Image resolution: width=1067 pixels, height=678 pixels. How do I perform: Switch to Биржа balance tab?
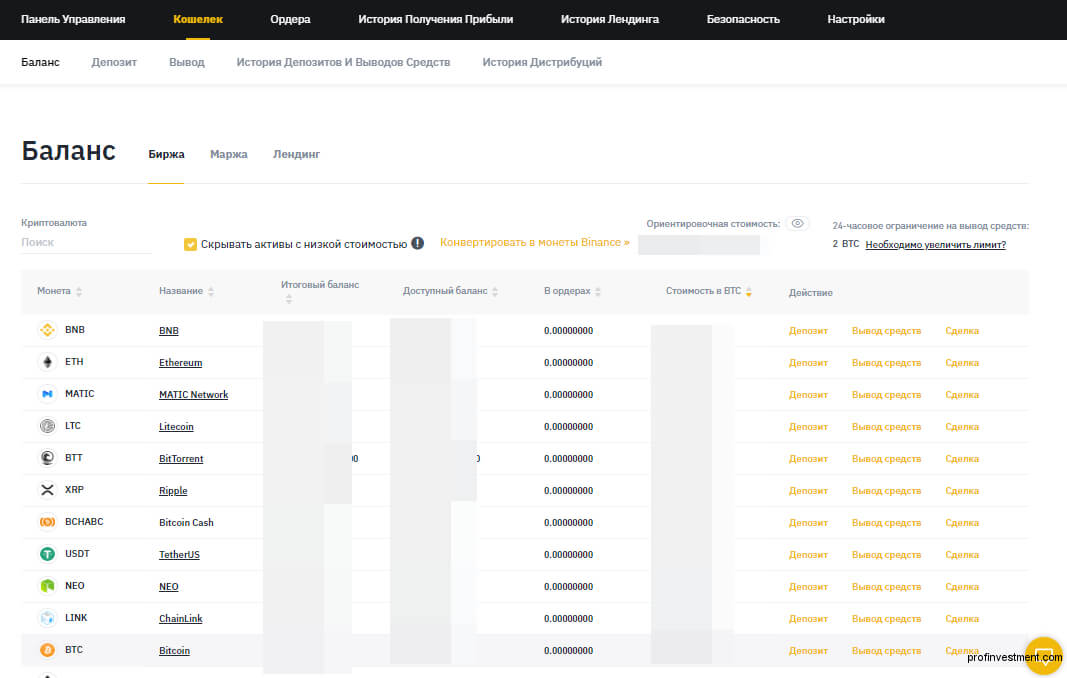click(166, 155)
